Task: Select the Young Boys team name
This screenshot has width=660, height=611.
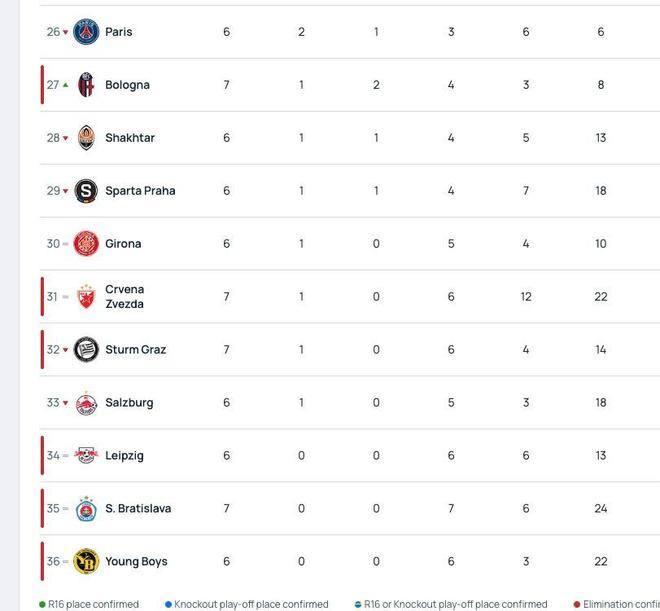Action: point(136,562)
